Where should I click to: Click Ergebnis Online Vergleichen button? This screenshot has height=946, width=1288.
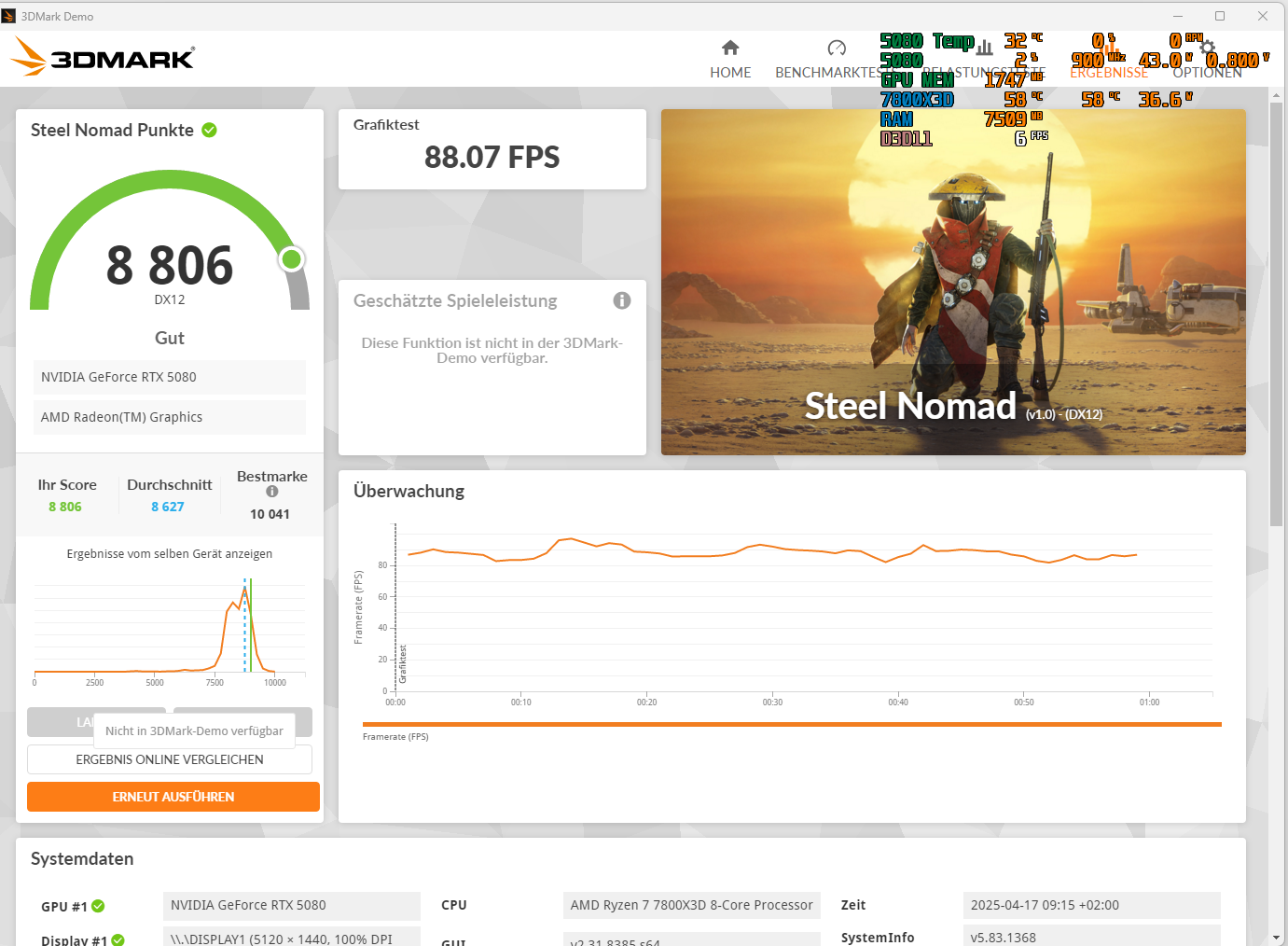click(x=170, y=759)
